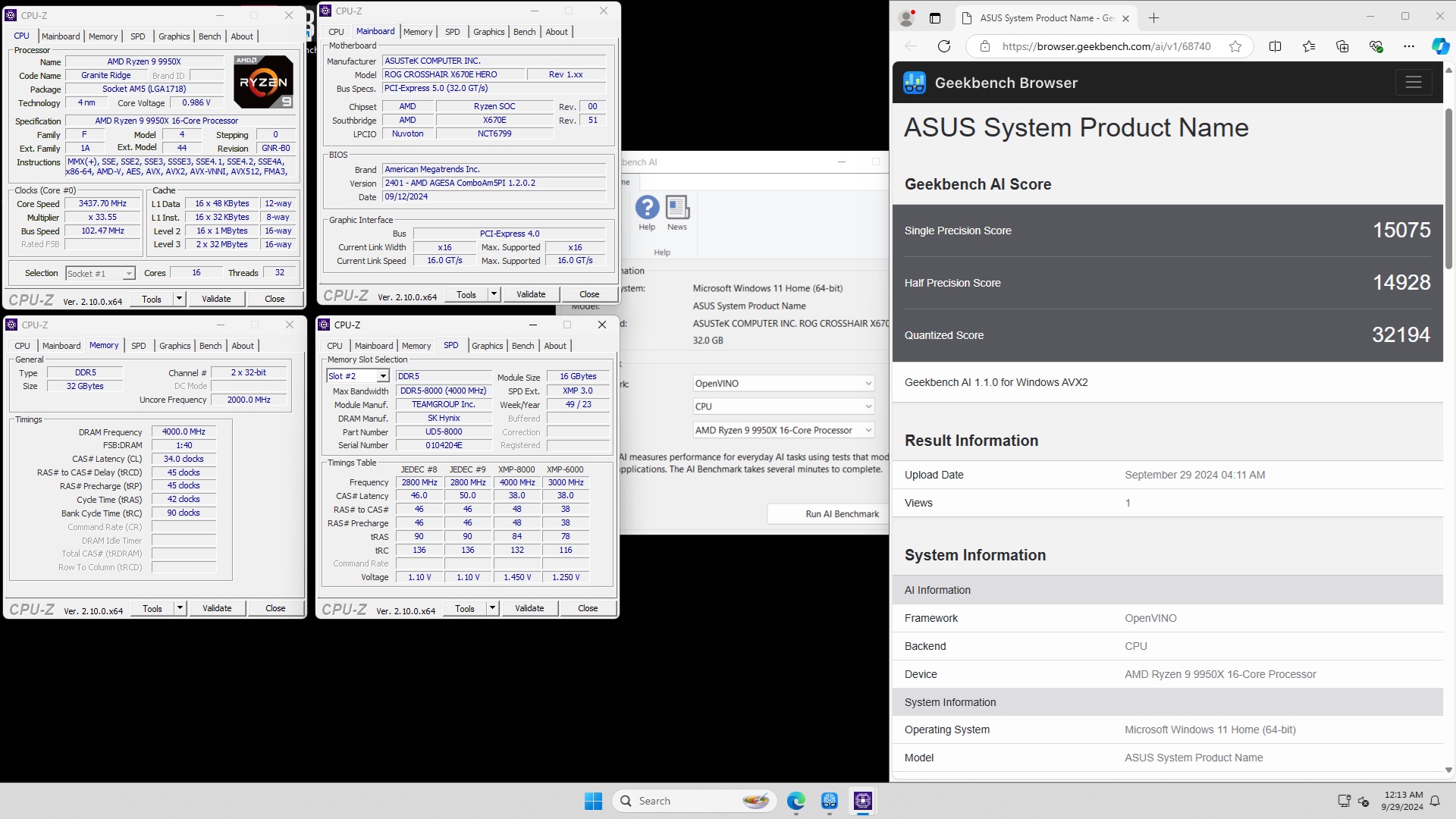Open the Collections icon in Edge
The width and height of the screenshot is (1456, 819).
(x=1342, y=46)
